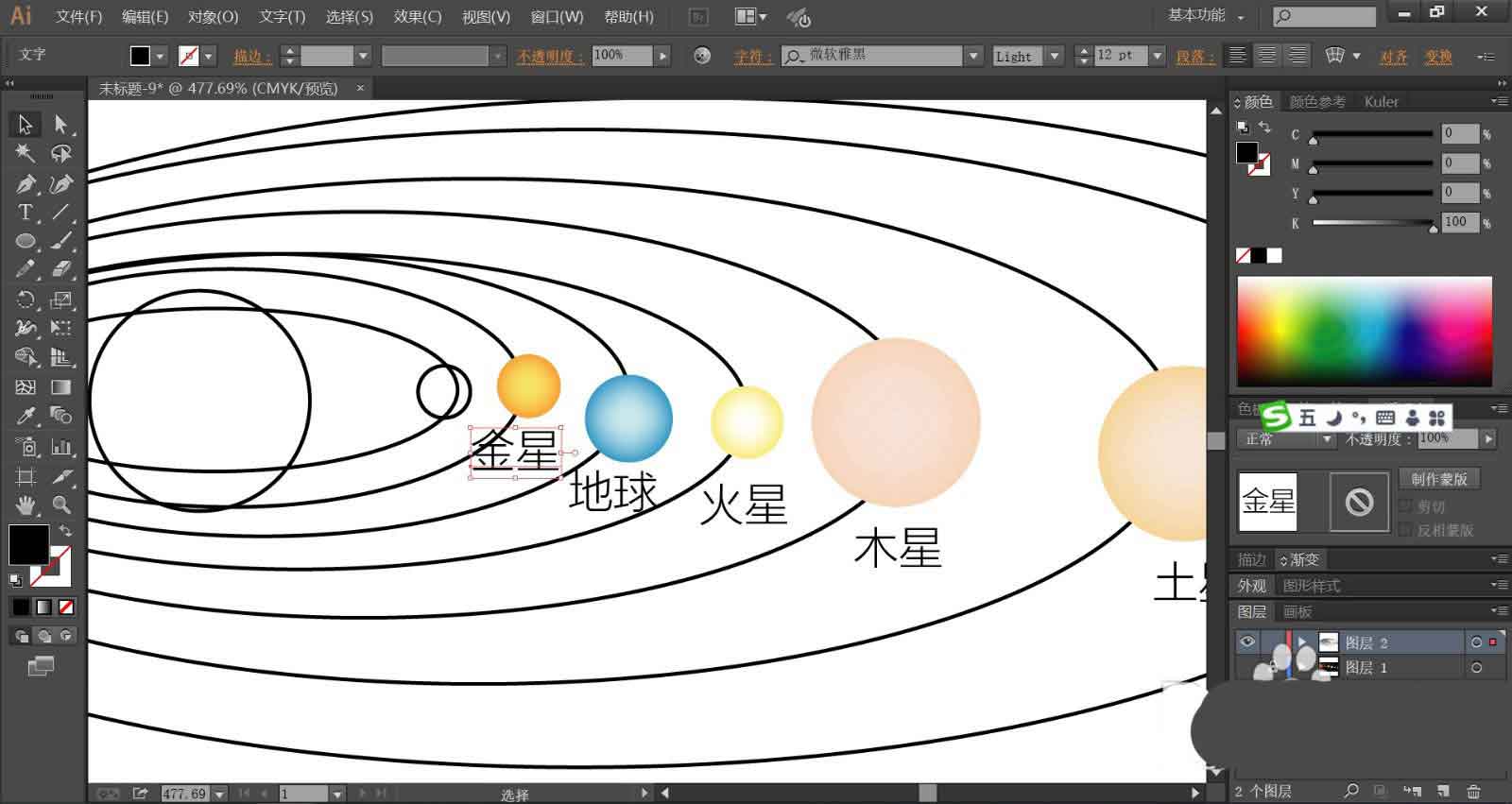Switch to the 画板 tab
The width and height of the screenshot is (1512, 804).
click(x=1297, y=612)
